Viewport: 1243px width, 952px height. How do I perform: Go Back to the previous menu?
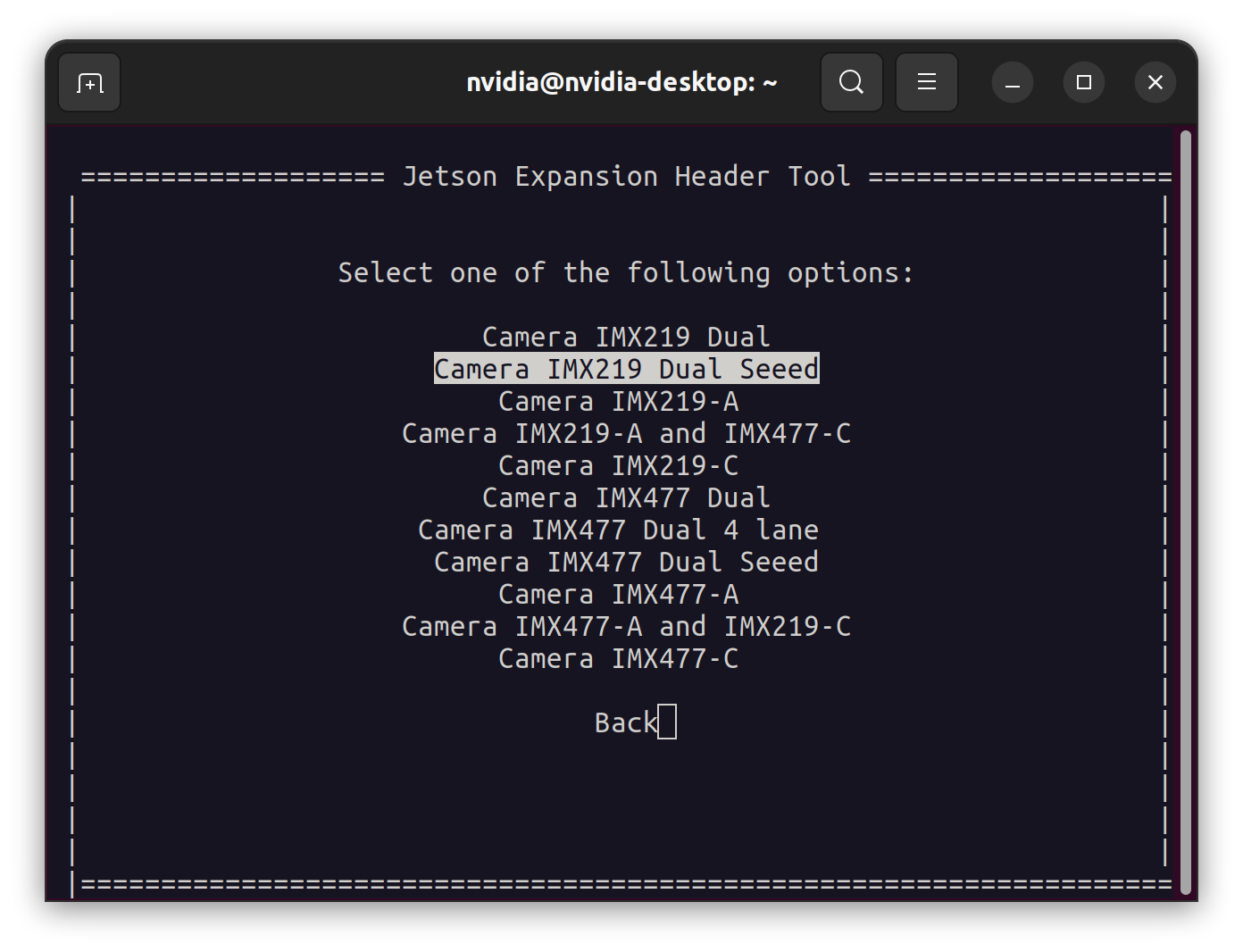pyautogui.click(x=627, y=722)
